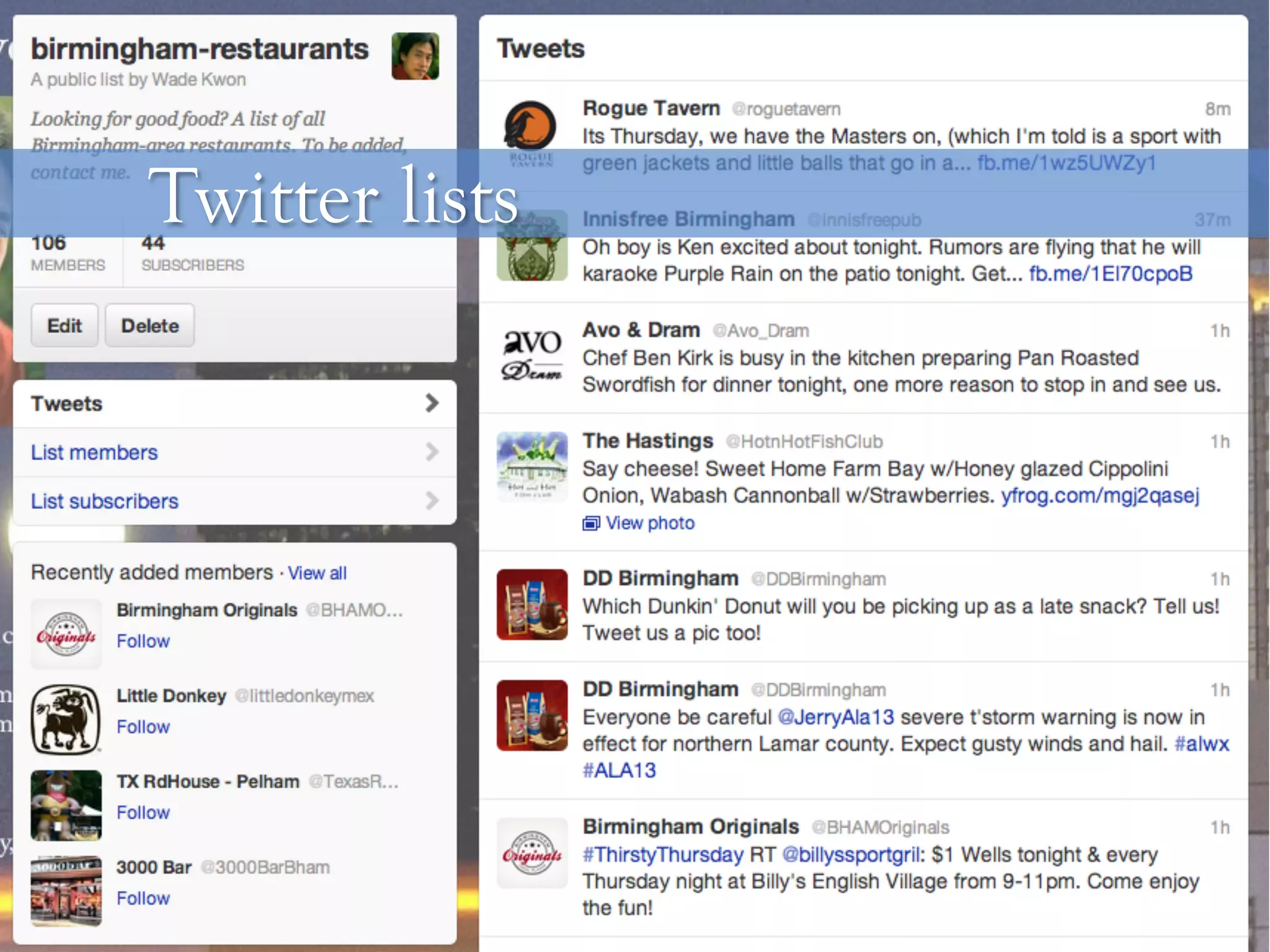The image size is (1270, 952).
Task: Select the Tweets menu item in sidebar
Action: [234, 403]
